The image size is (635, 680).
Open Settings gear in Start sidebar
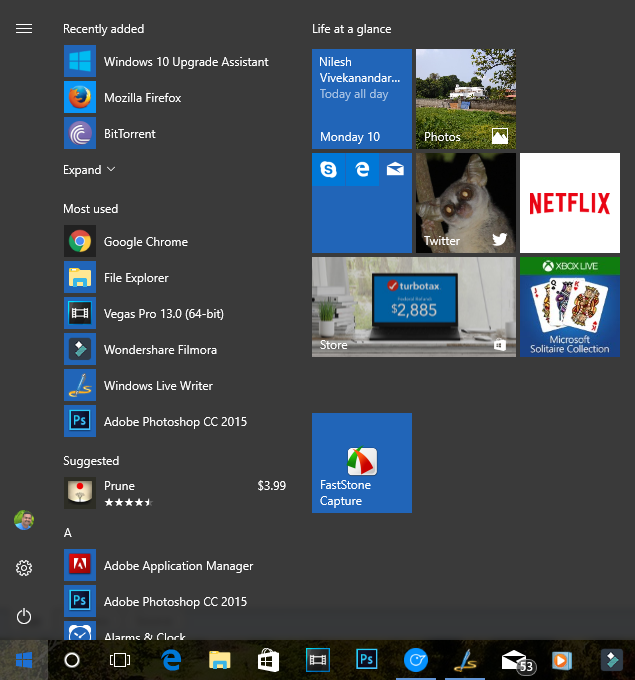click(x=24, y=568)
